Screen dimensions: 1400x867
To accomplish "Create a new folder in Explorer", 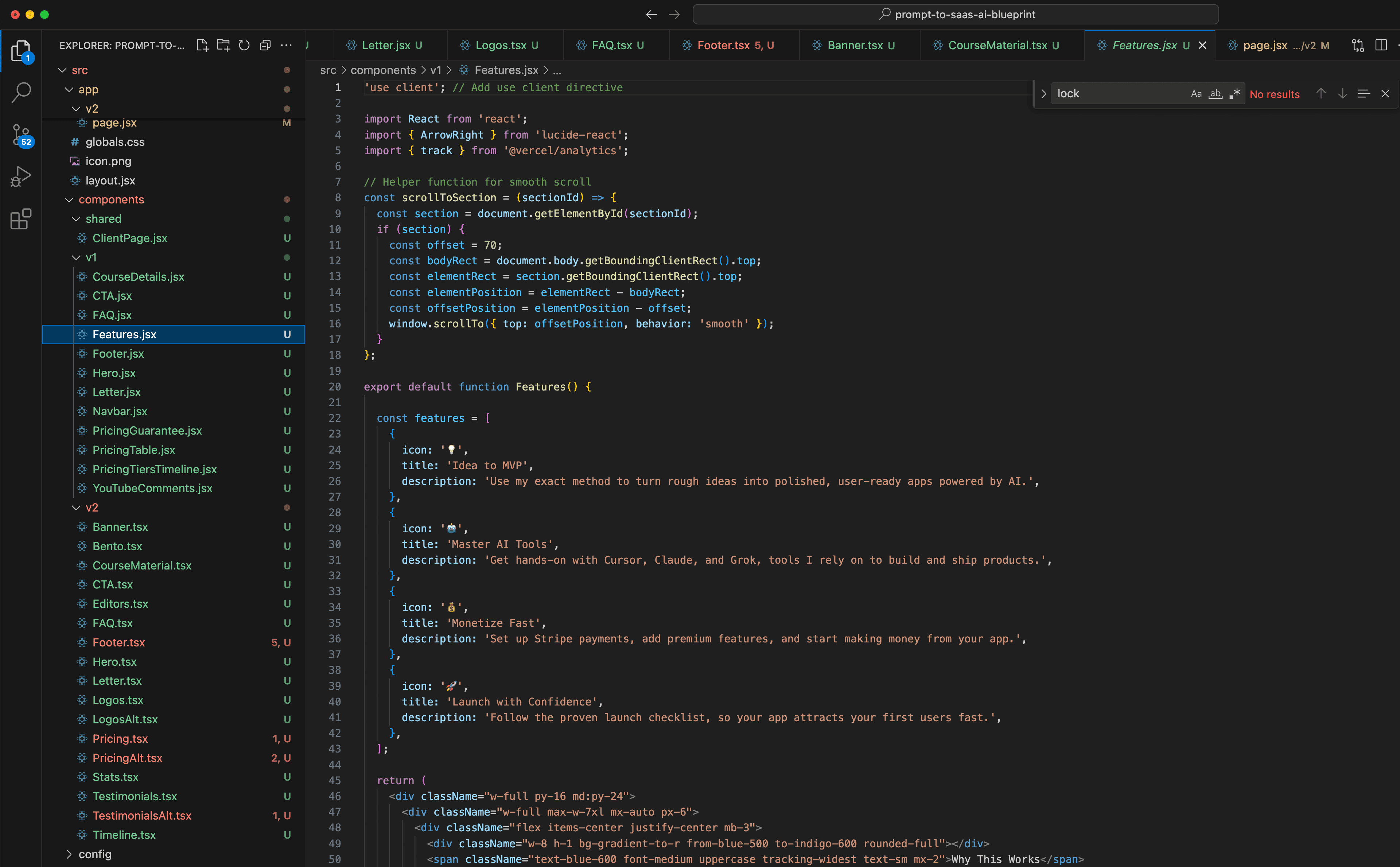I will (x=223, y=45).
